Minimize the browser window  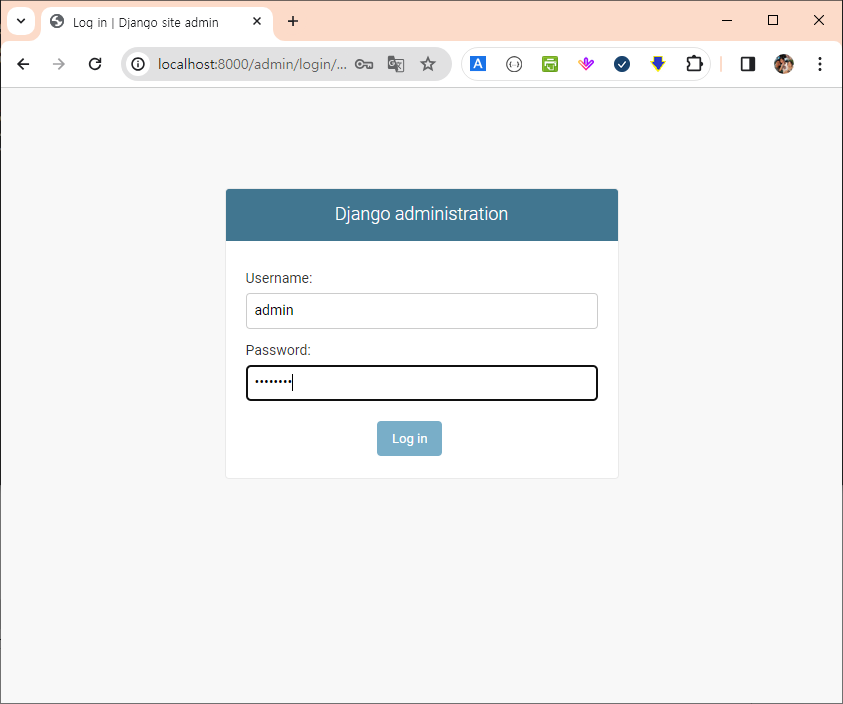727,20
